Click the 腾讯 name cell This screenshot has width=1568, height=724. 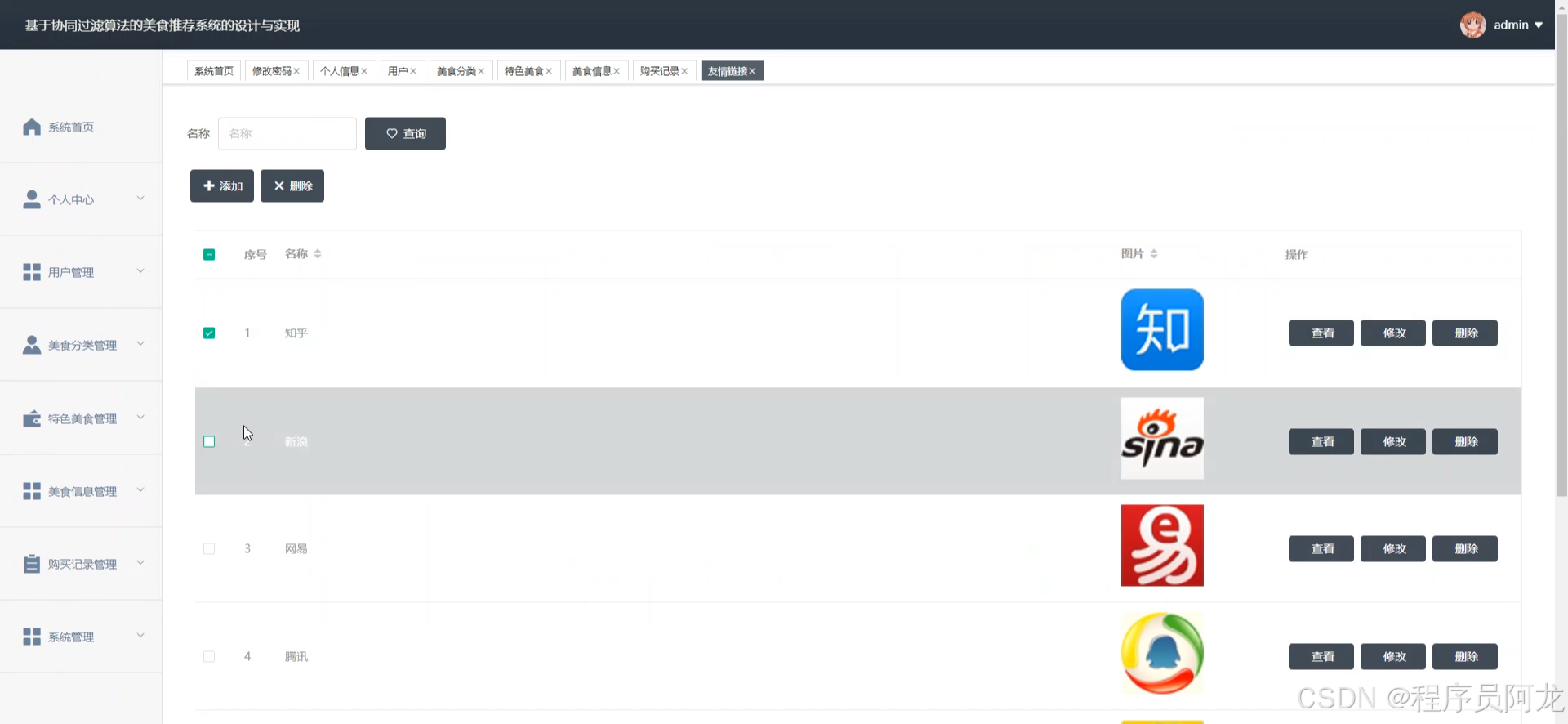click(x=296, y=656)
